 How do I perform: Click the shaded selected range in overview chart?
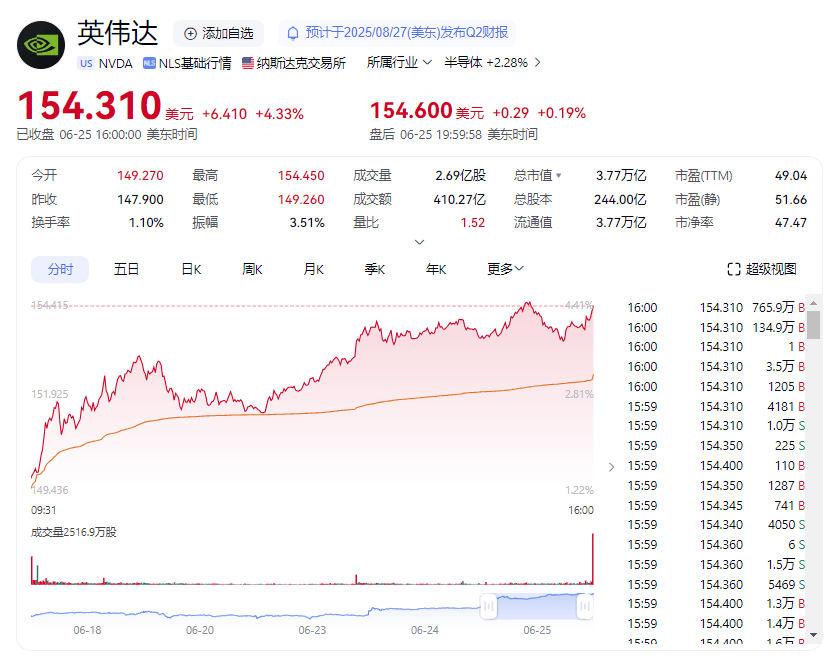point(537,606)
